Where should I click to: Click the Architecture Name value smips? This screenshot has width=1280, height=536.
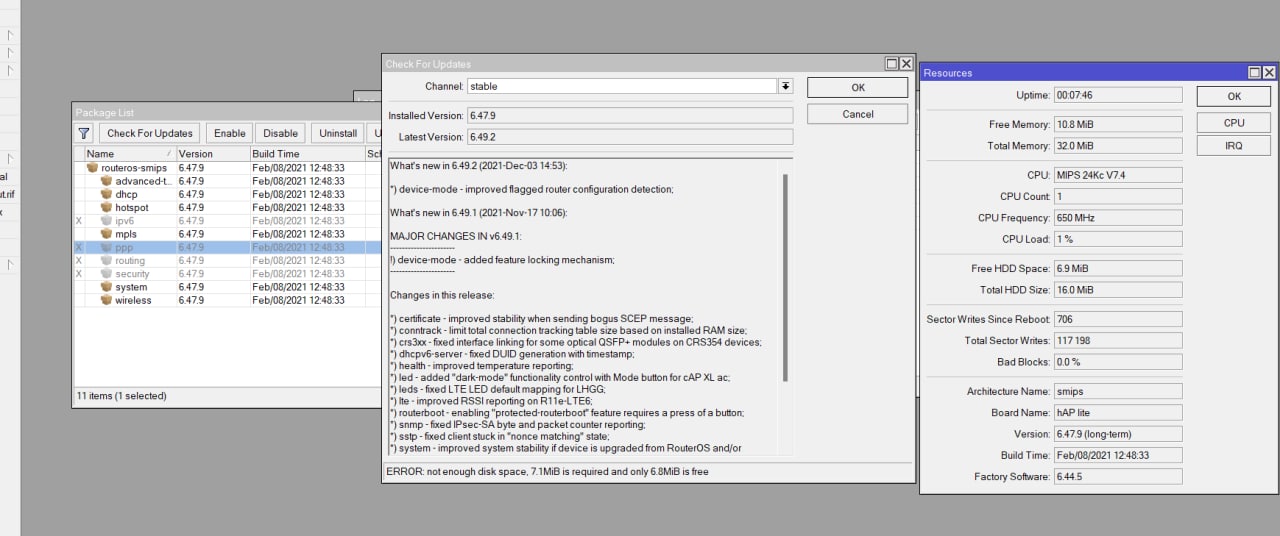1118,392
